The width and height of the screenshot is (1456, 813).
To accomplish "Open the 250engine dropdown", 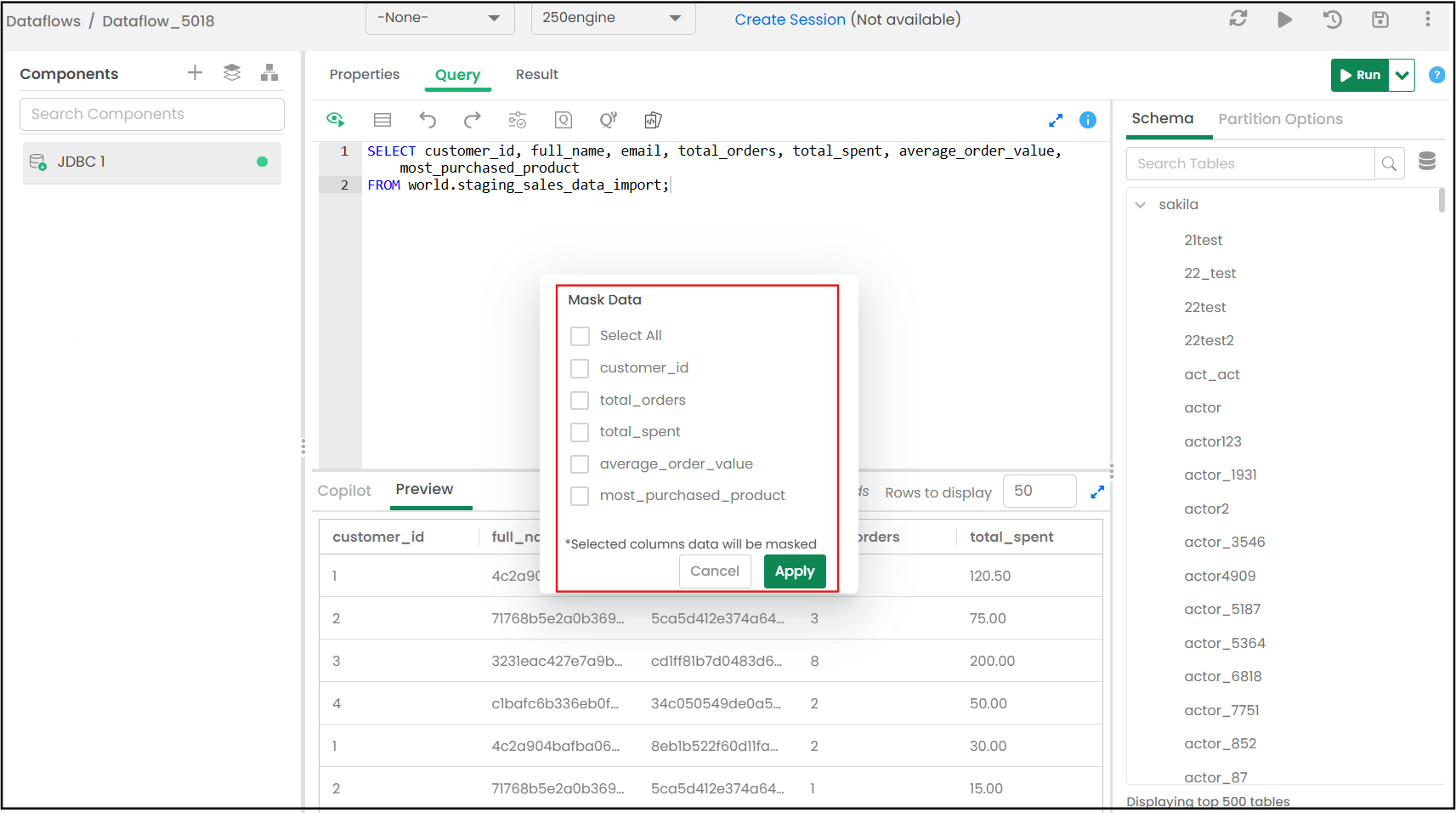I will pyautogui.click(x=612, y=18).
